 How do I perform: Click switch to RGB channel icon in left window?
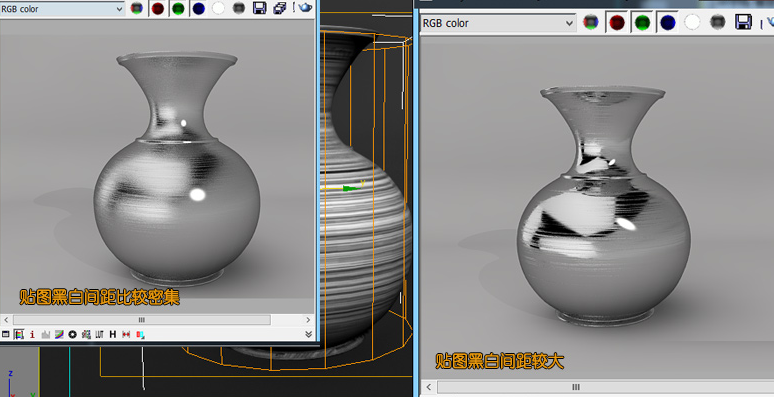(137, 8)
